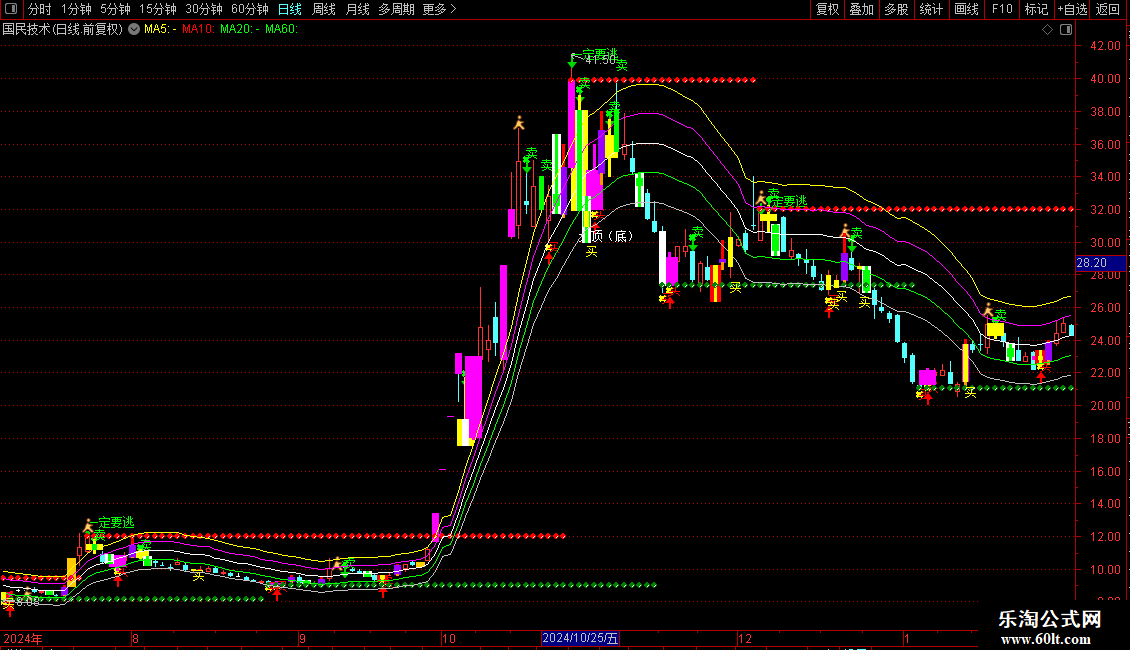Screen dimensions: 1130x650
Task: Click the 统计 statistics button
Action: tap(931, 9)
